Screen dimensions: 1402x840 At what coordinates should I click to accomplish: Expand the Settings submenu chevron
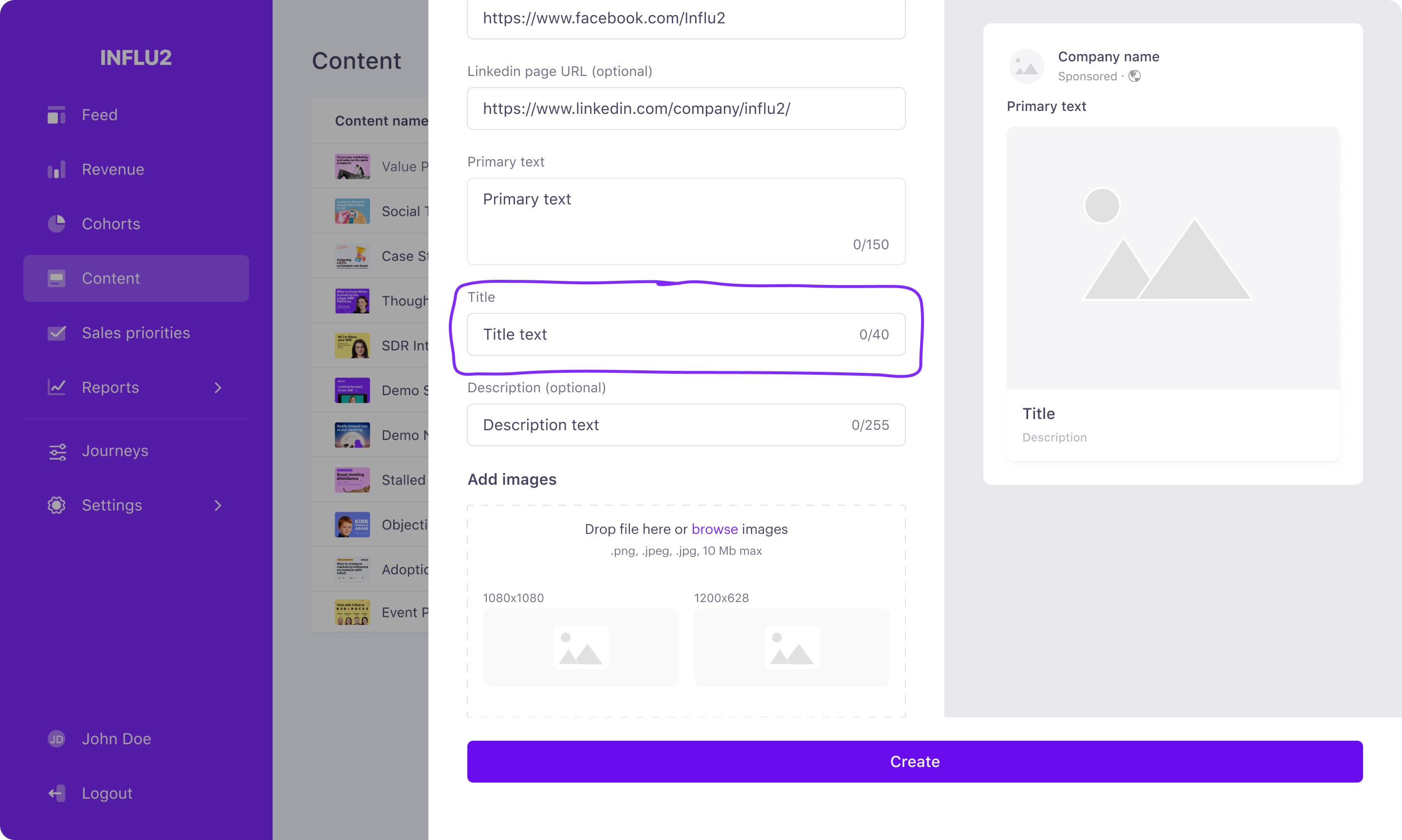218,506
